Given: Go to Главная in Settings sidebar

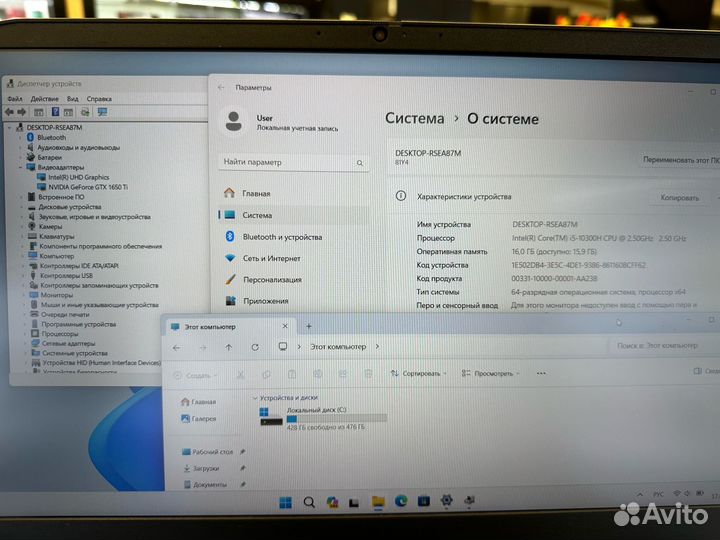Looking at the screenshot, I should coord(256,193).
